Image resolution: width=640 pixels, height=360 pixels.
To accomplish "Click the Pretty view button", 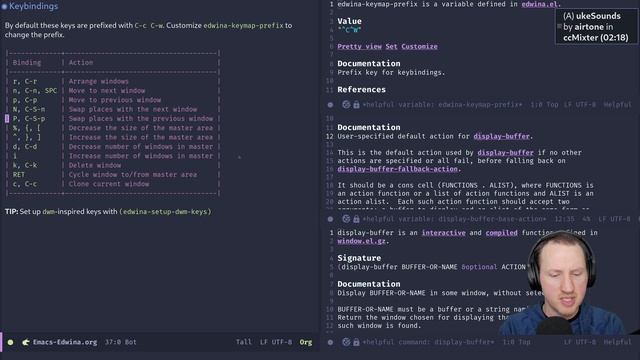I will pyautogui.click(x=359, y=47).
